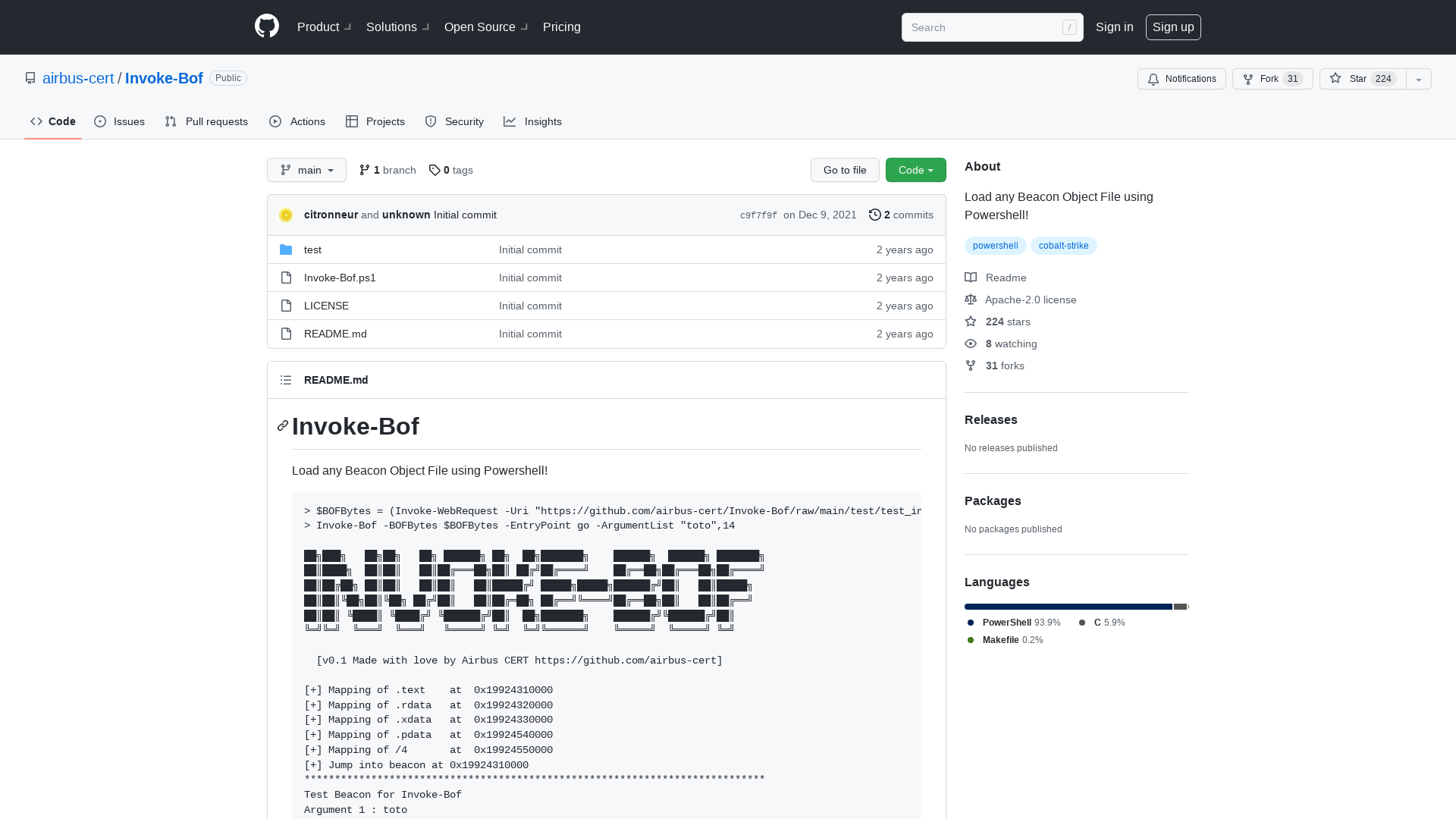The height and width of the screenshot is (819, 1456).
Task: Open README outline list icon
Action: [x=286, y=380]
